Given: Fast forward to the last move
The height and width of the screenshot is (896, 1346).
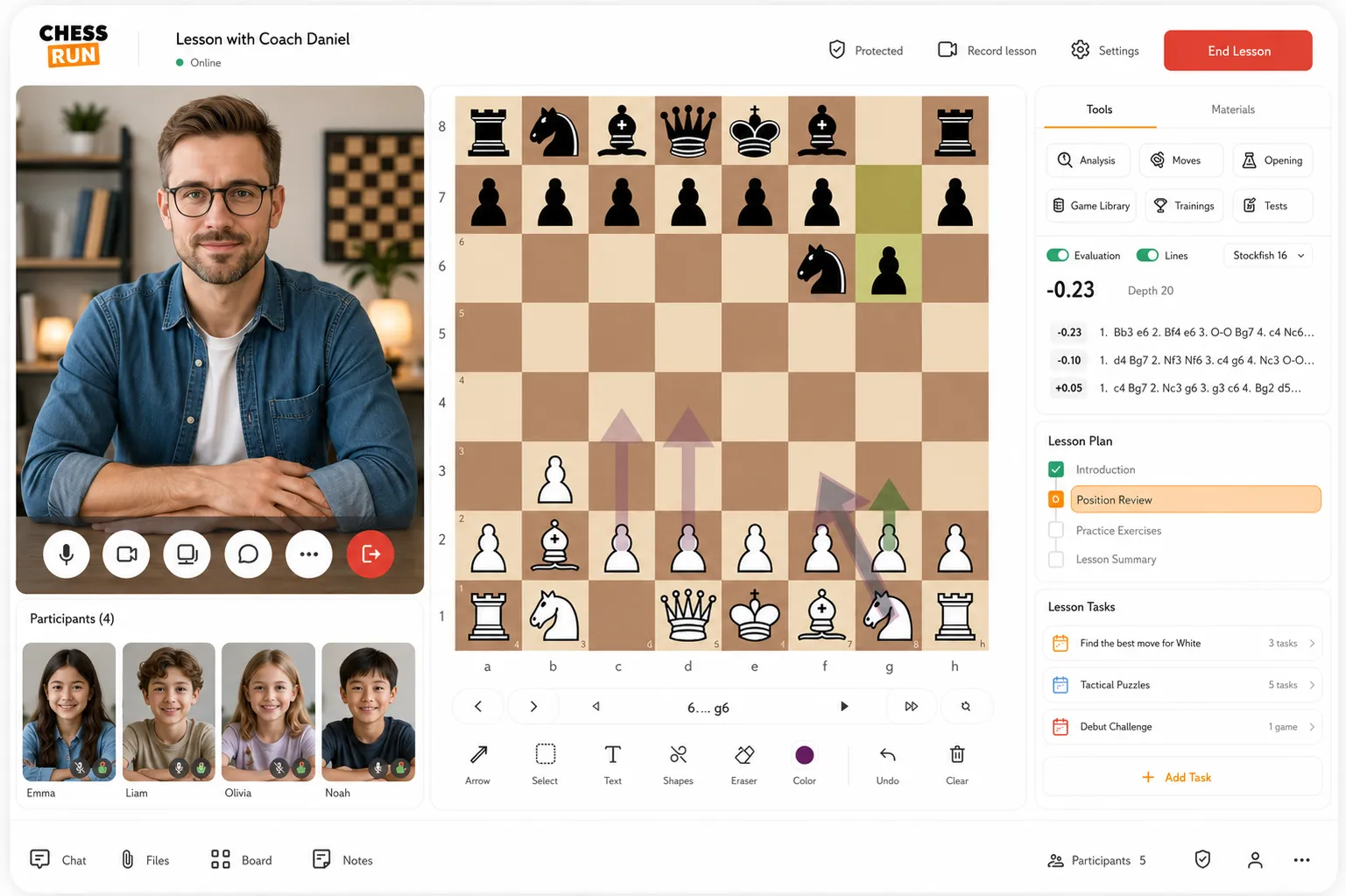Looking at the screenshot, I should (x=911, y=706).
